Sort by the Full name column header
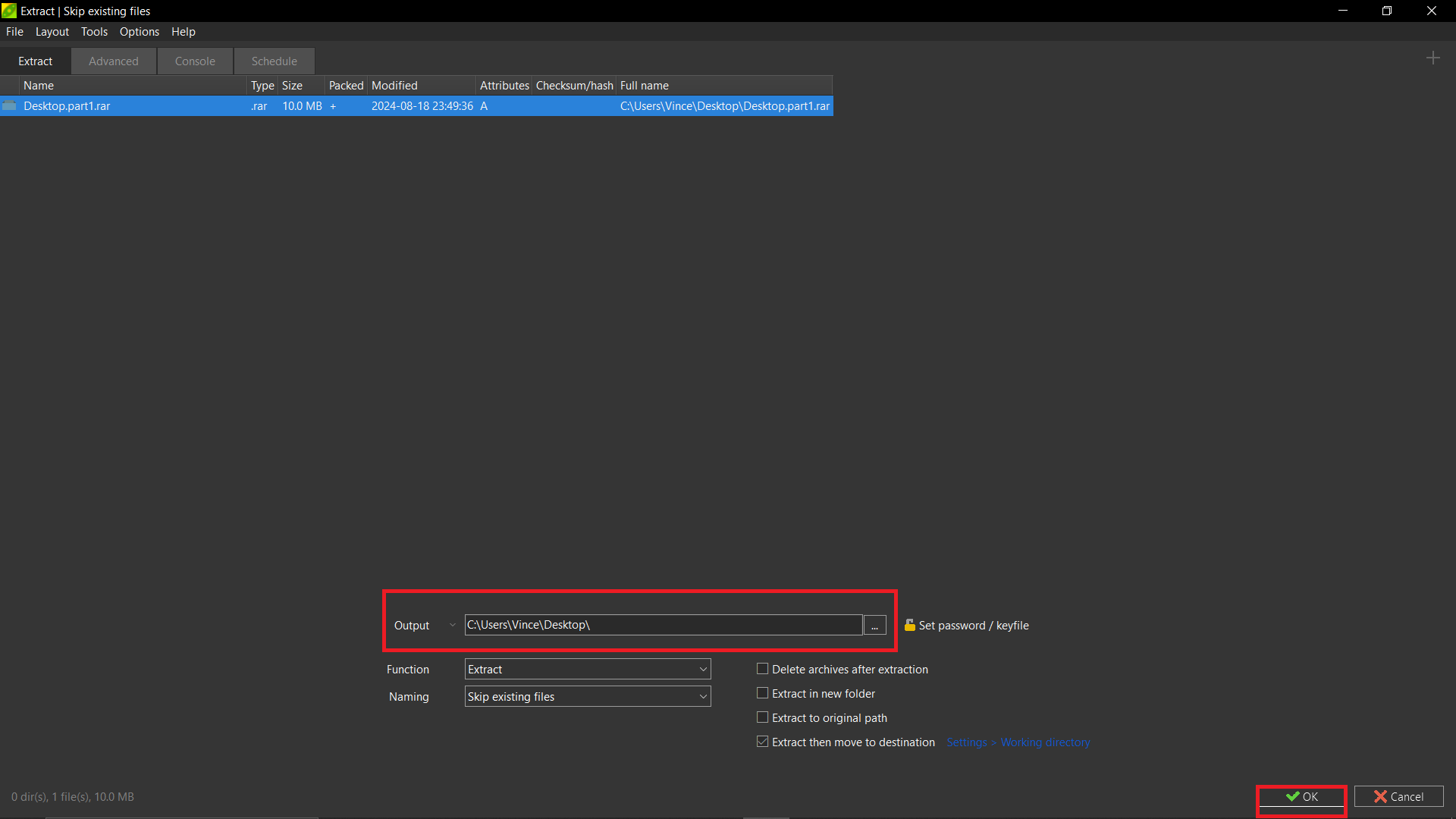 pyautogui.click(x=724, y=86)
